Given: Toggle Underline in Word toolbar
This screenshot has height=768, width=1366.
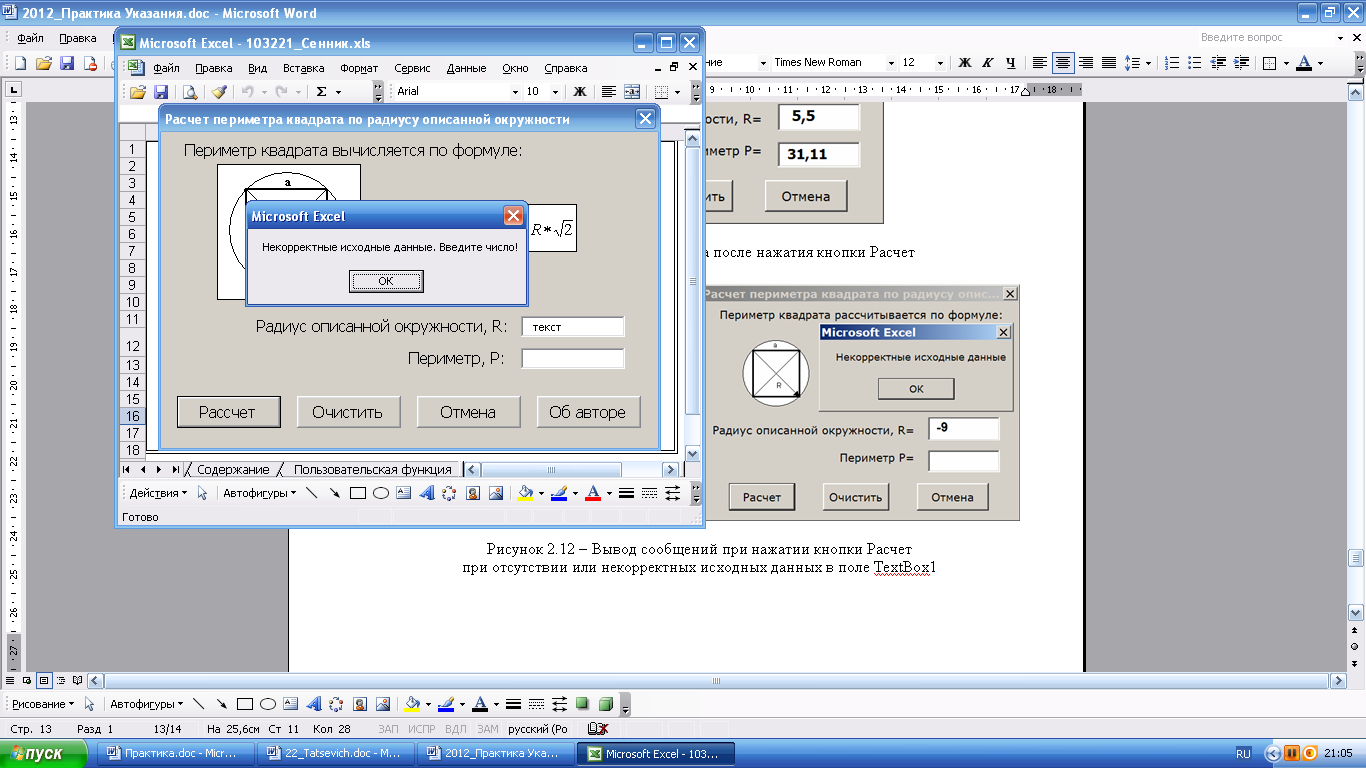Looking at the screenshot, I should [1011, 62].
